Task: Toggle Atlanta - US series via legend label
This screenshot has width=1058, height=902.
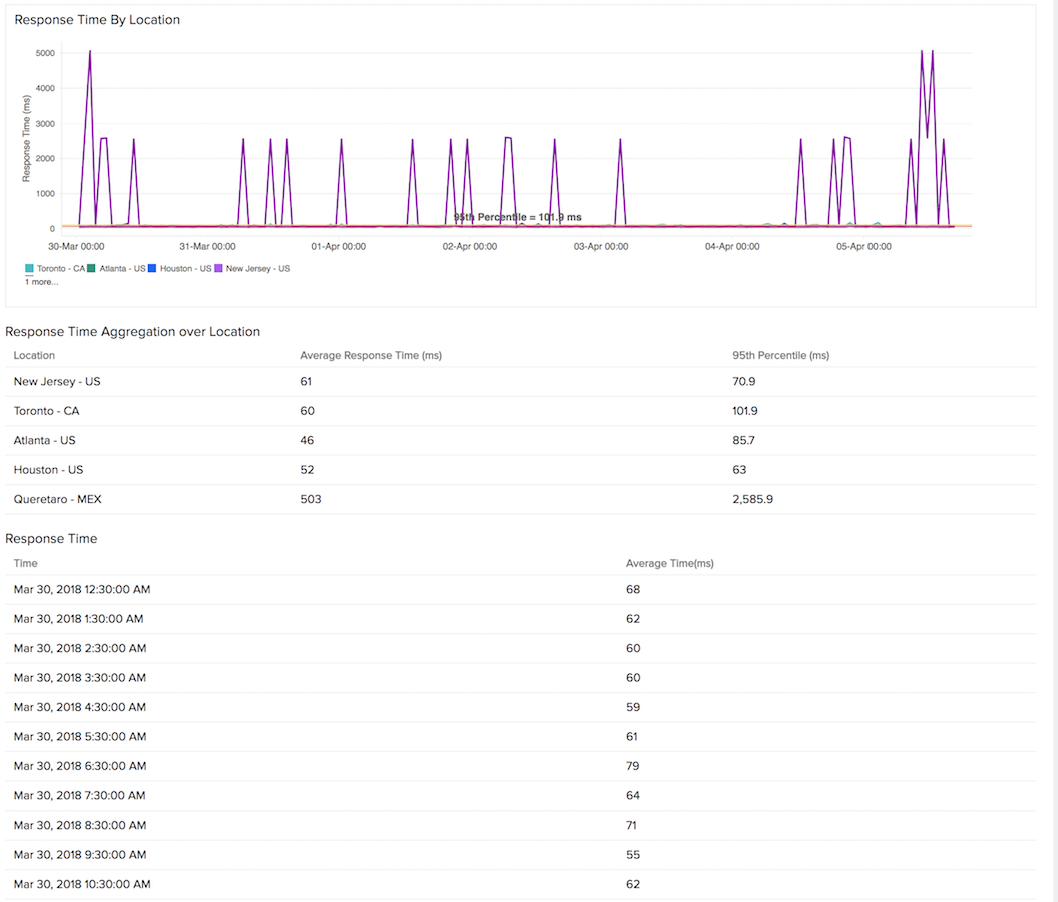Action: [x=122, y=268]
